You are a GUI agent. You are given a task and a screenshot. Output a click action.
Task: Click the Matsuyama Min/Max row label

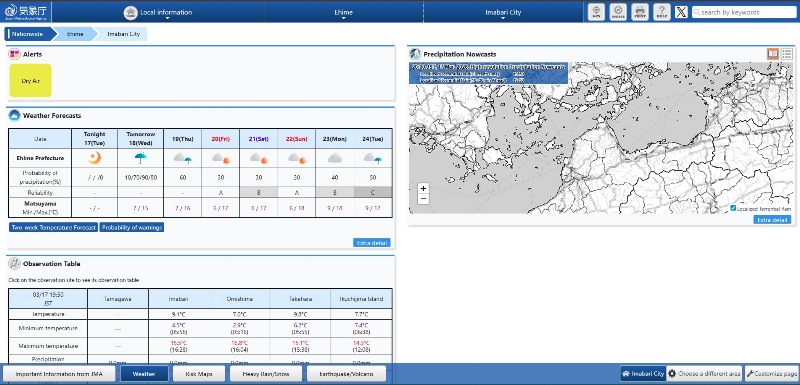pyautogui.click(x=39, y=207)
